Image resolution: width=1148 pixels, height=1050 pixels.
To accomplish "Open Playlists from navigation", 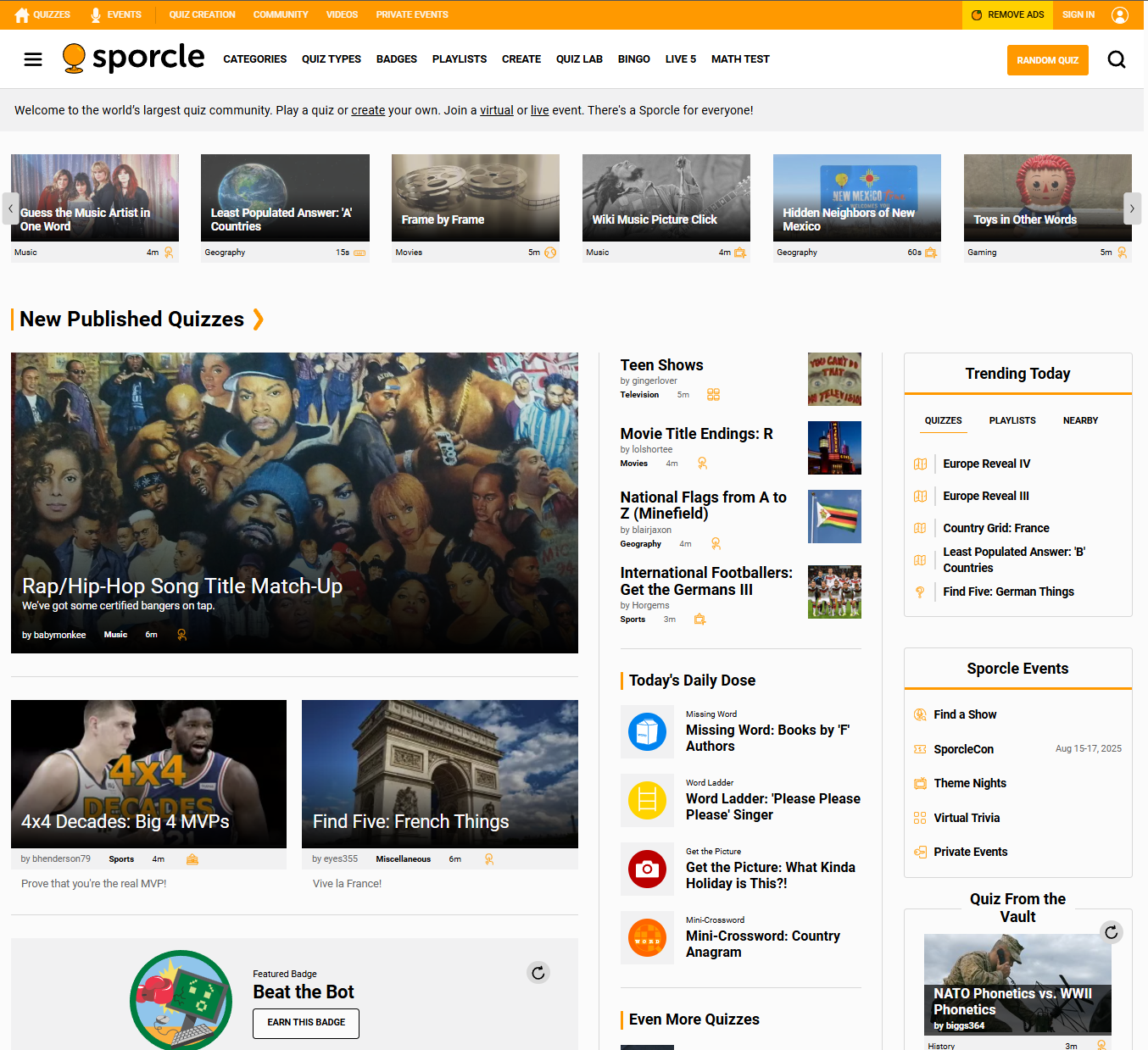I will (x=460, y=59).
